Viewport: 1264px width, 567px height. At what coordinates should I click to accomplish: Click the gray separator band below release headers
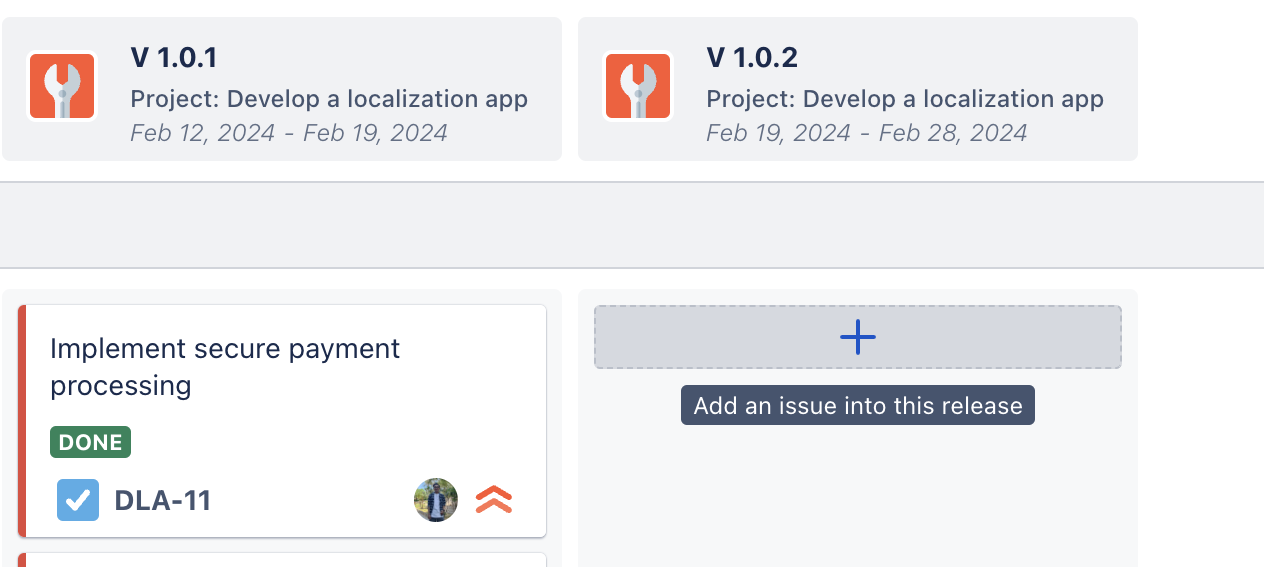click(632, 225)
